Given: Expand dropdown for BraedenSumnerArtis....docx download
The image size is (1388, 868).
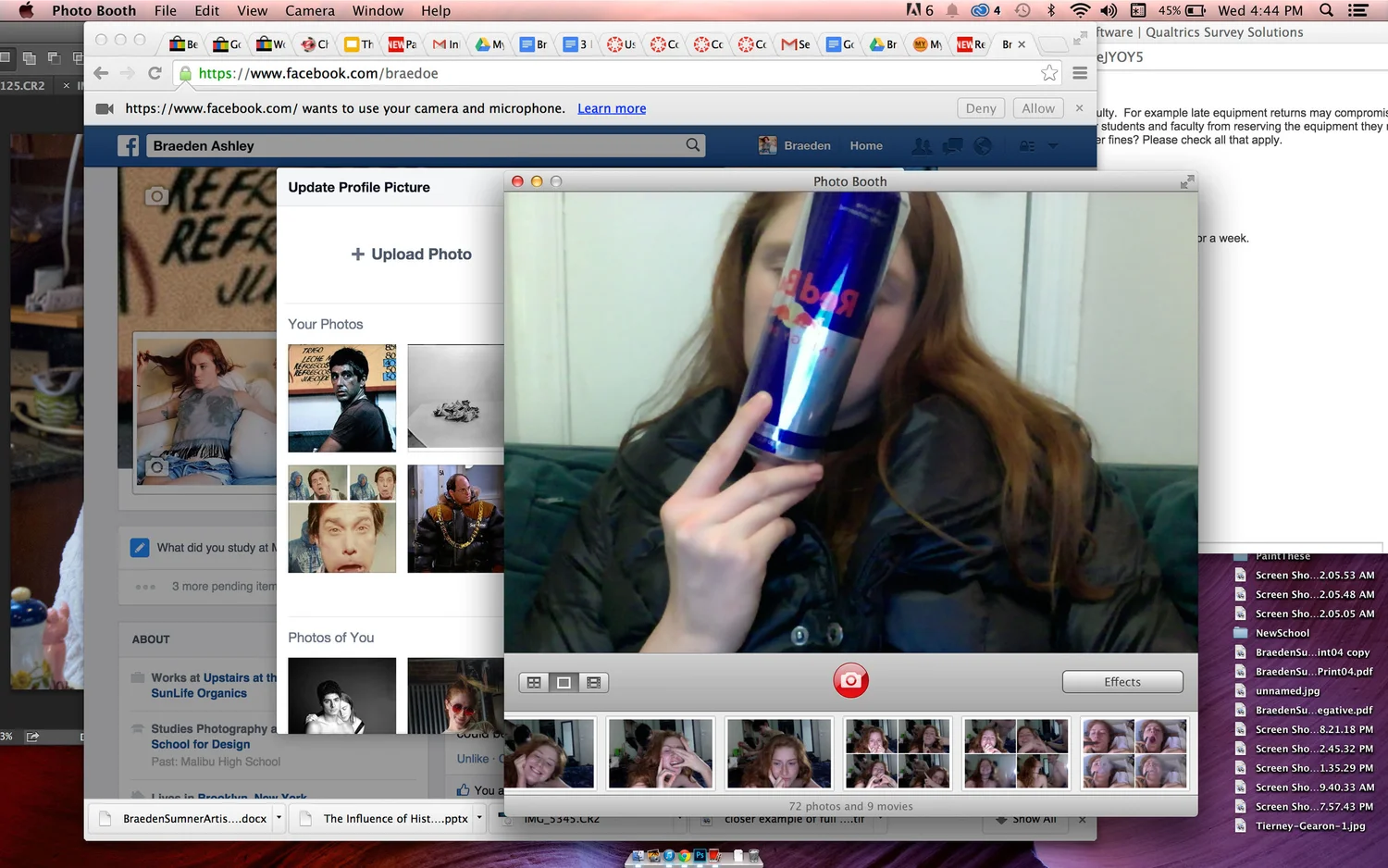Looking at the screenshot, I should pos(279,818).
